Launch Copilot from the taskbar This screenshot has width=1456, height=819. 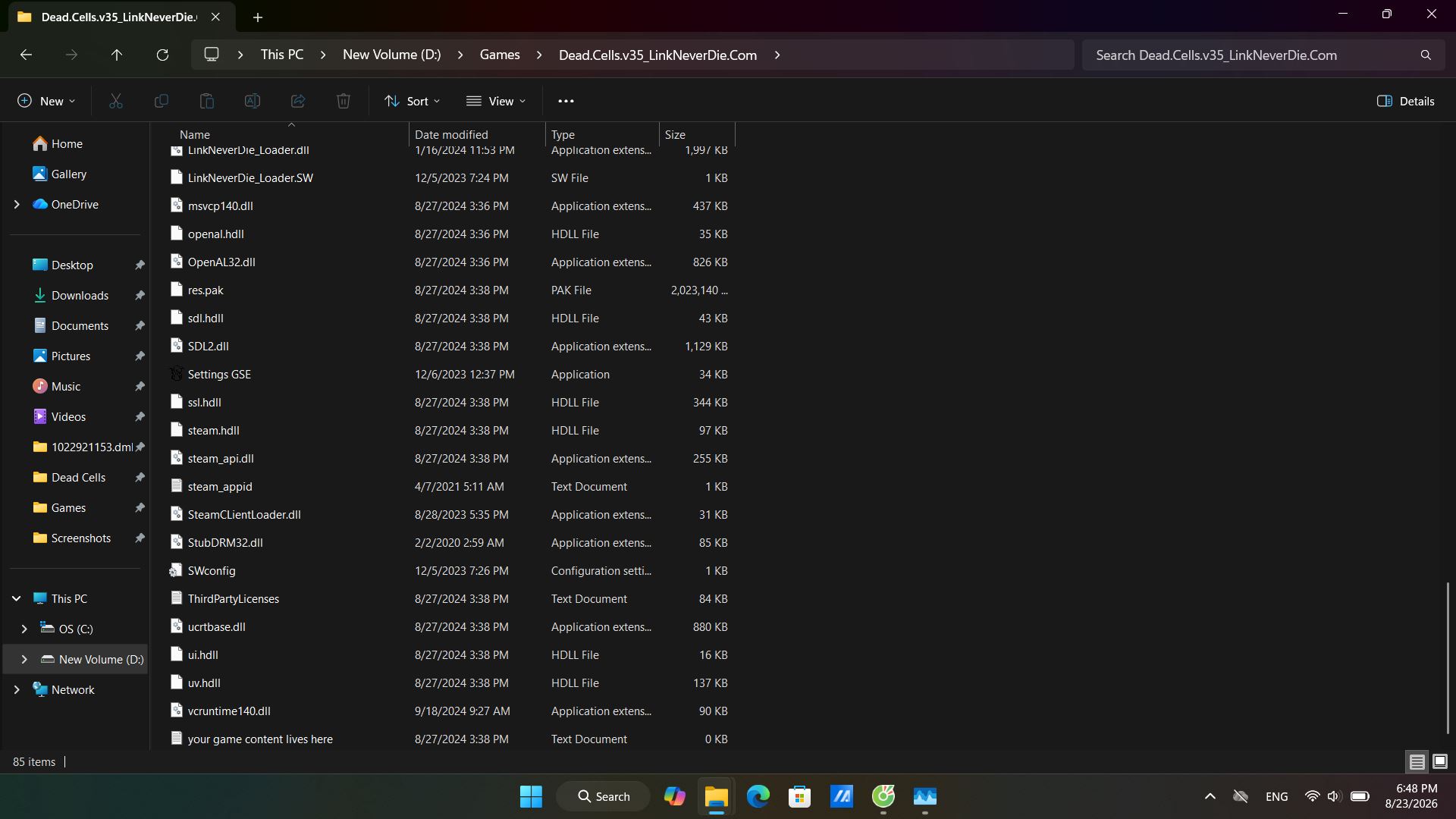pyautogui.click(x=675, y=796)
